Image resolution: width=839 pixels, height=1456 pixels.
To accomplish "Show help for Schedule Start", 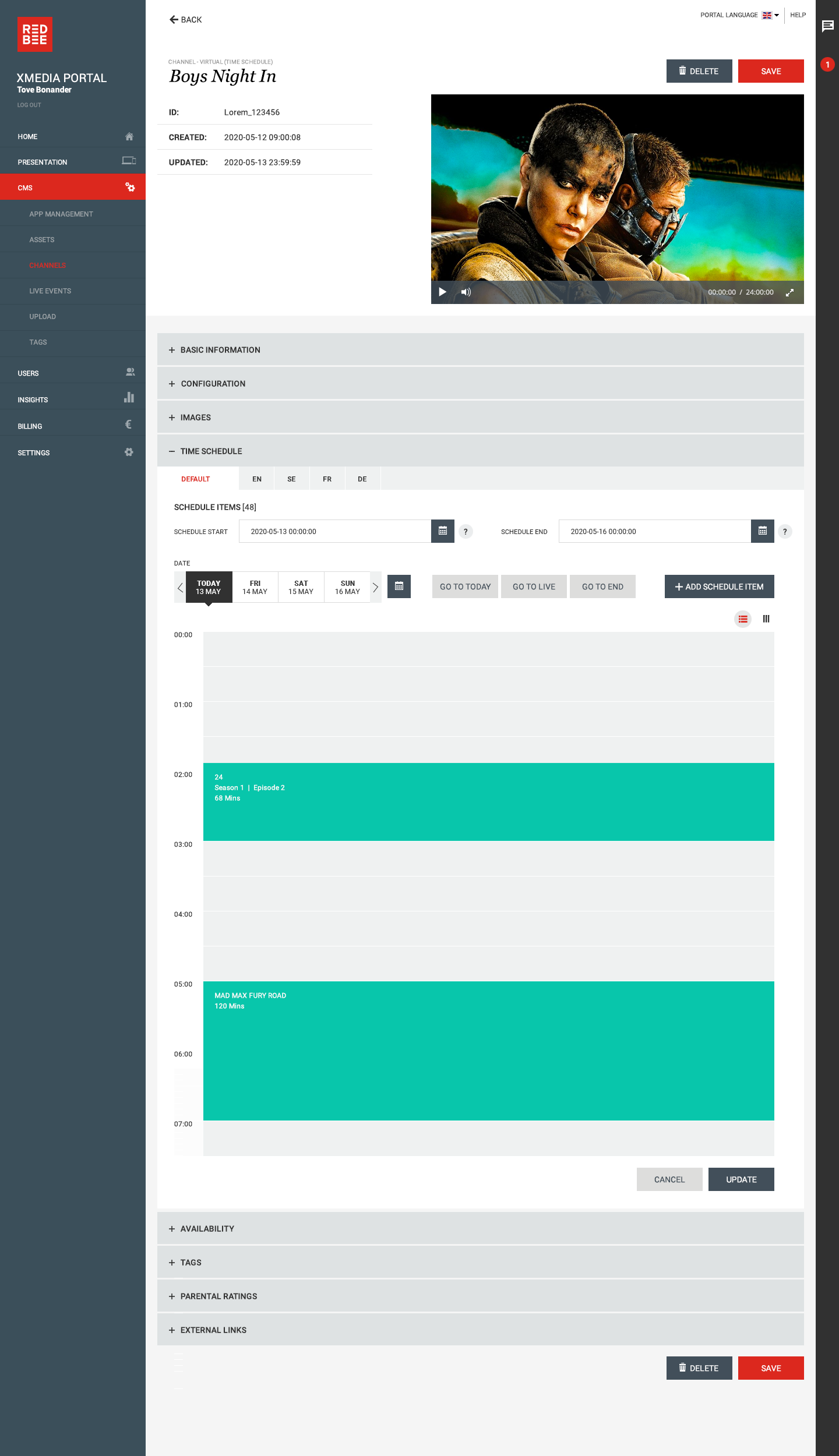I will coord(466,532).
